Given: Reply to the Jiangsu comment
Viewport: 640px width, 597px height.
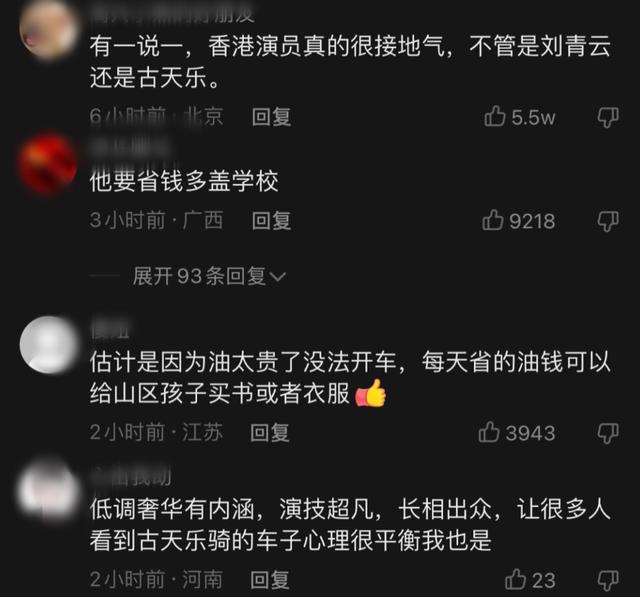Looking at the screenshot, I should tap(270, 433).
